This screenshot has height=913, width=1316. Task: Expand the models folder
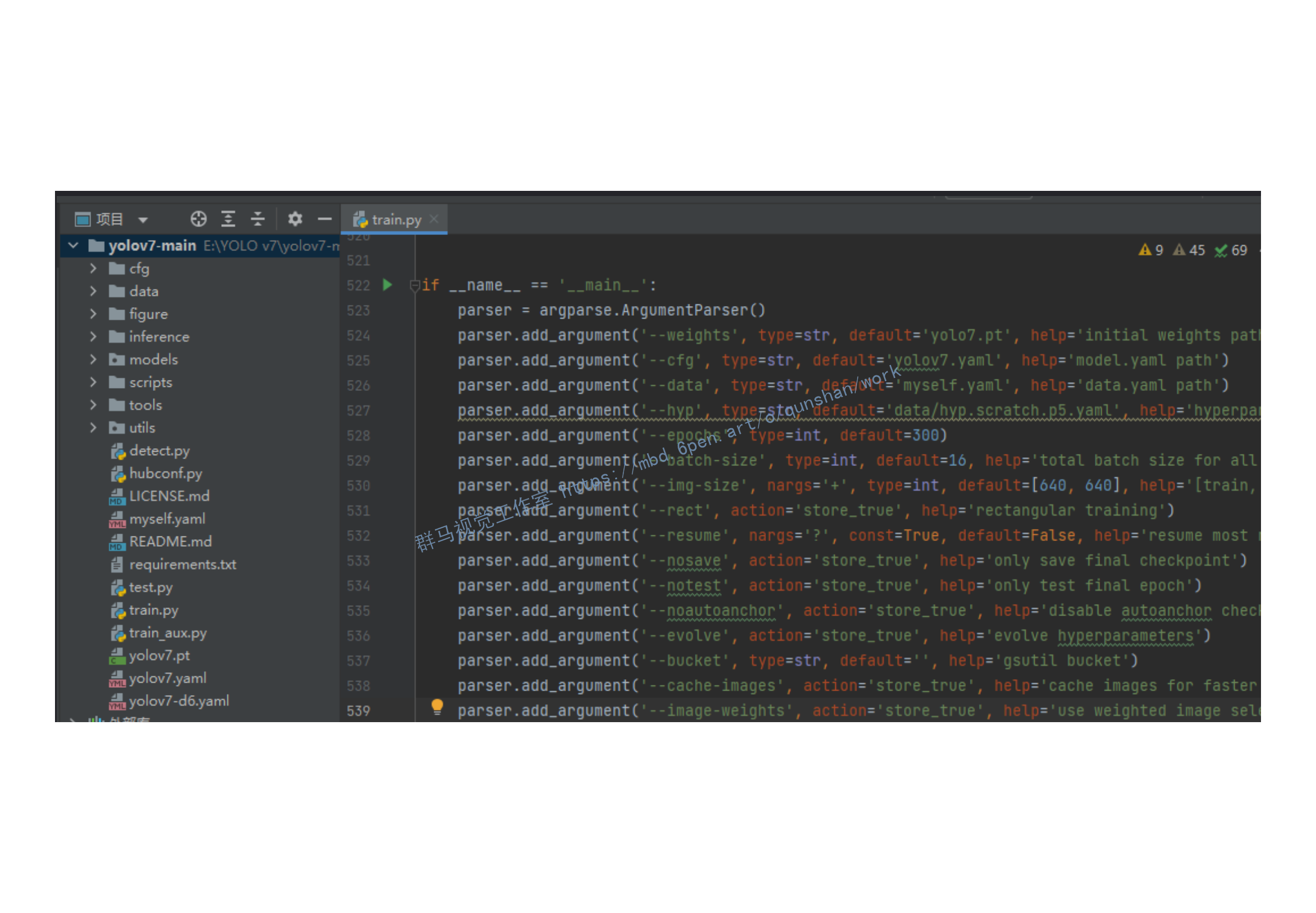(x=93, y=359)
